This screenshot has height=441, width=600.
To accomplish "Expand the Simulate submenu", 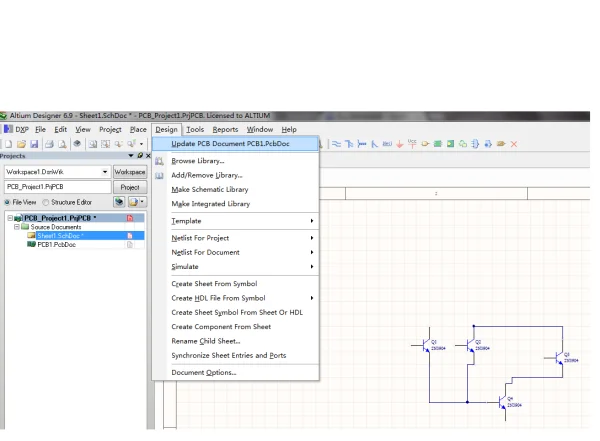I will tap(312, 266).
